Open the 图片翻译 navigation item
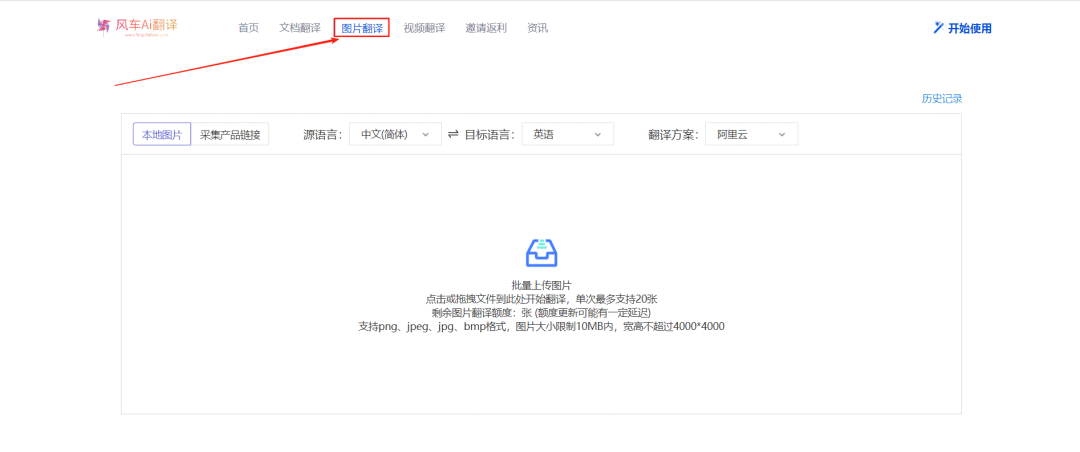The height and width of the screenshot is (452, 1080). click(x=362, y=28)
